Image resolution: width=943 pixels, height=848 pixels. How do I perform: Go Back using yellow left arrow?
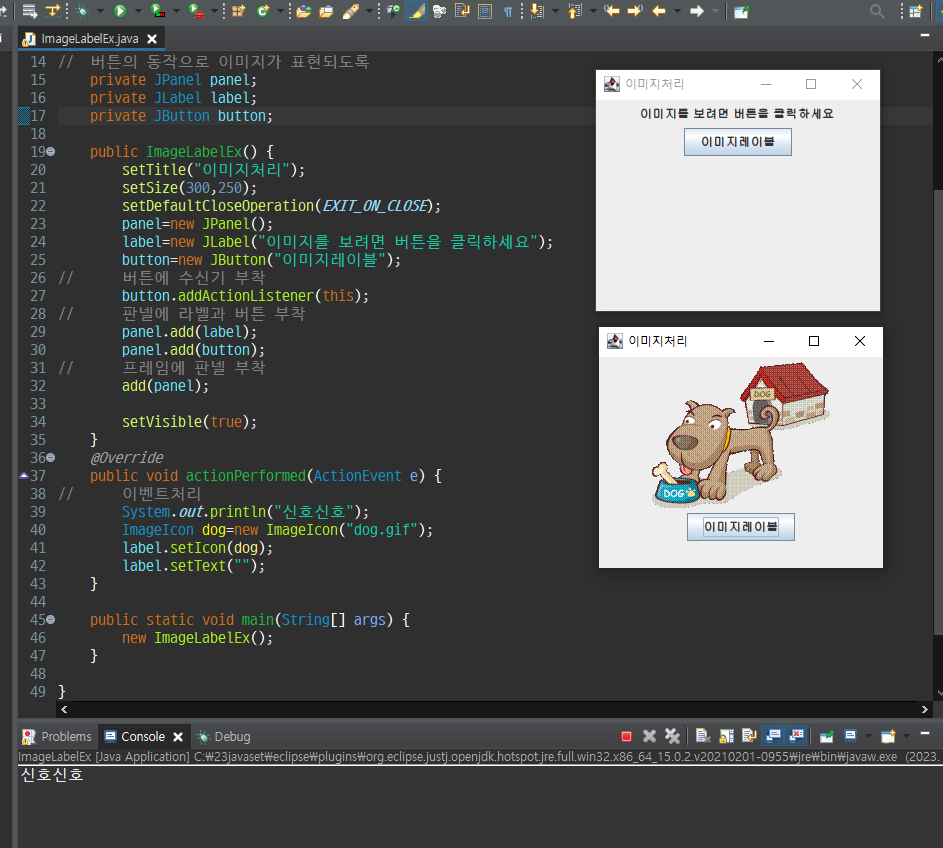coord(659,11)
